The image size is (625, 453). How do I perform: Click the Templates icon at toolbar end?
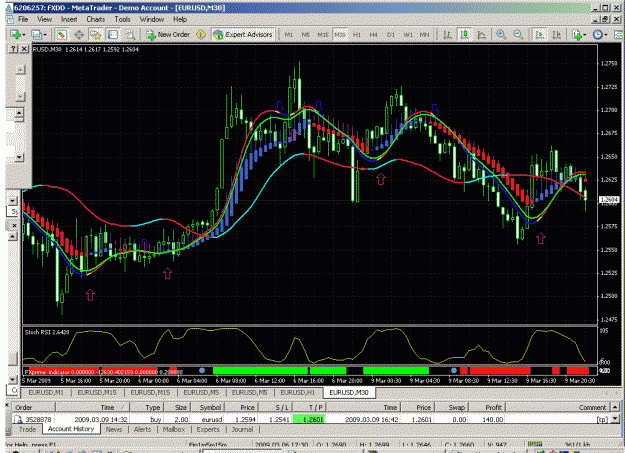(x=619, y=35)
